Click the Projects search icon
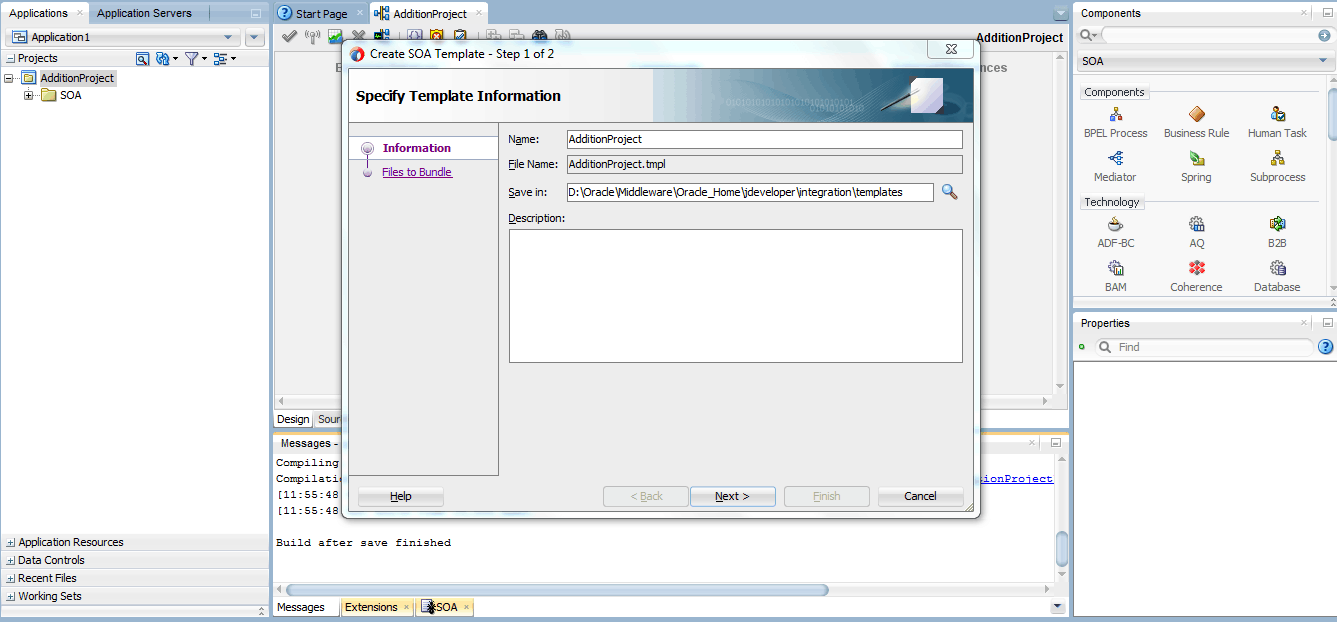The width and height of the screenshot is (1337, 622). click(142, 59)
